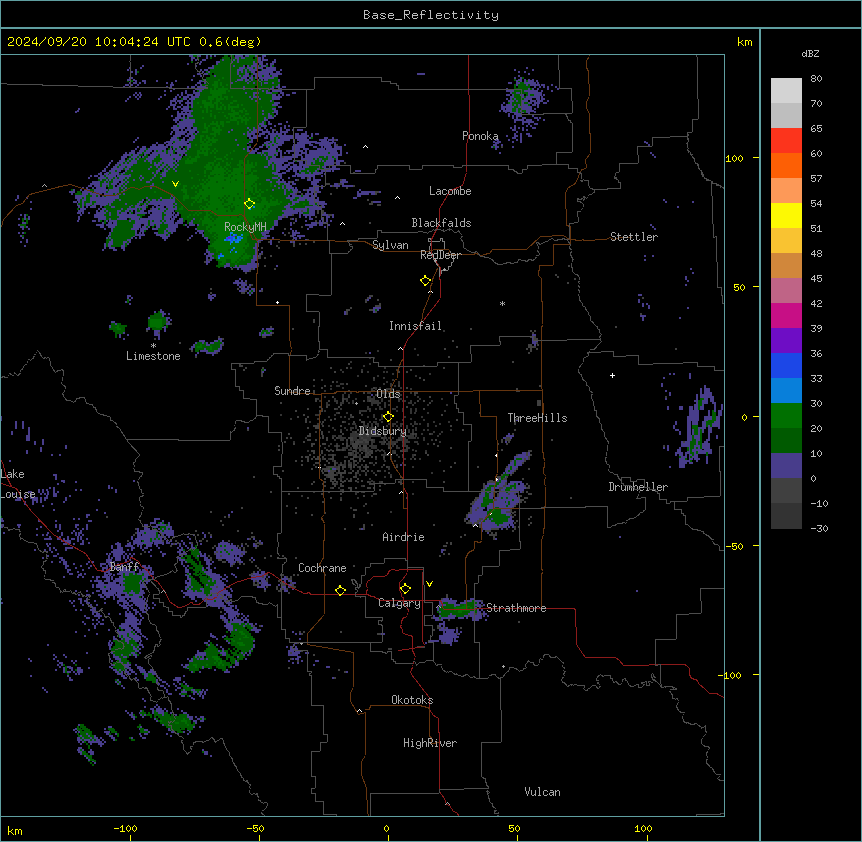This screenshot has width=862, height=842.
Task: Click the Limestone label
Action: coord(153,356)
